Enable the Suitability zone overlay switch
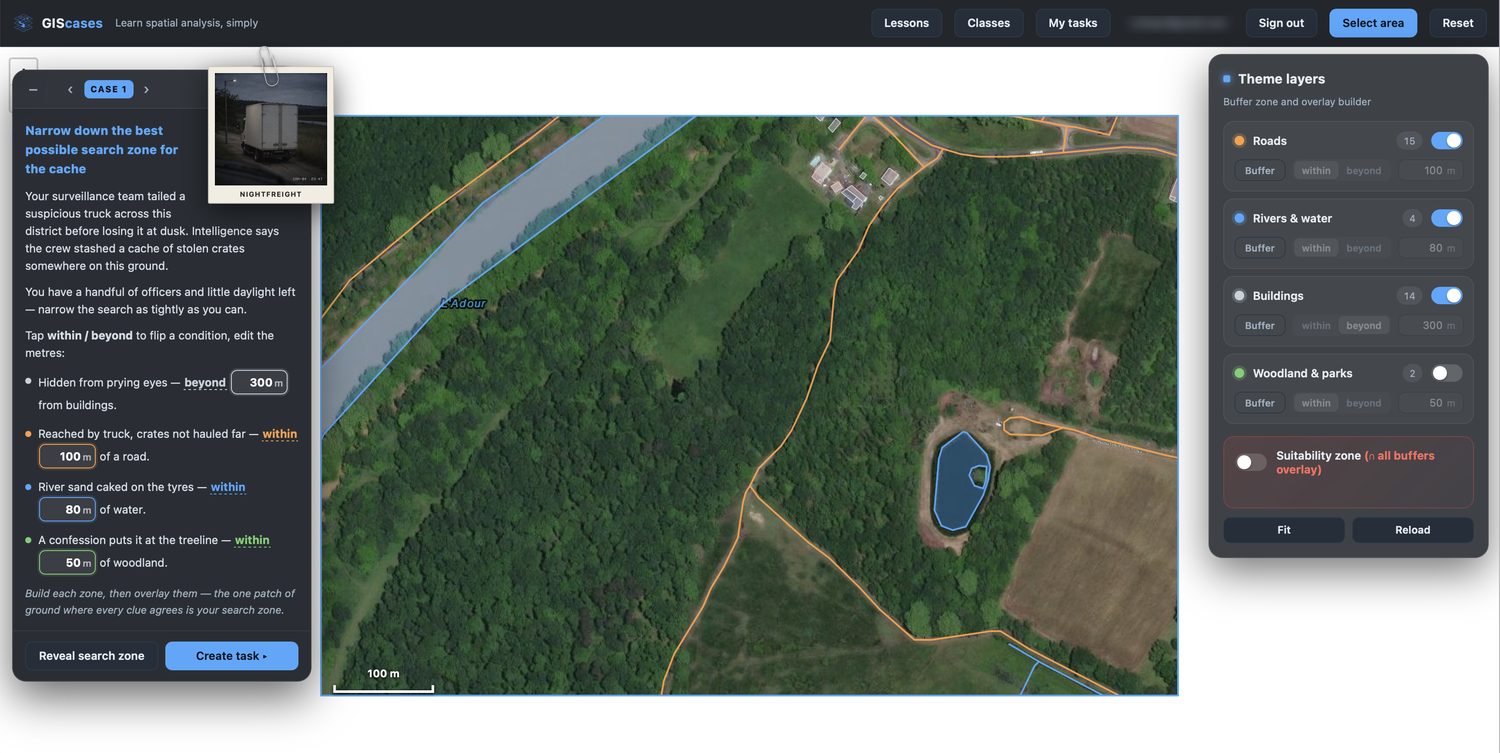This screenshot has width=1500, height=753. (1251, 462)
